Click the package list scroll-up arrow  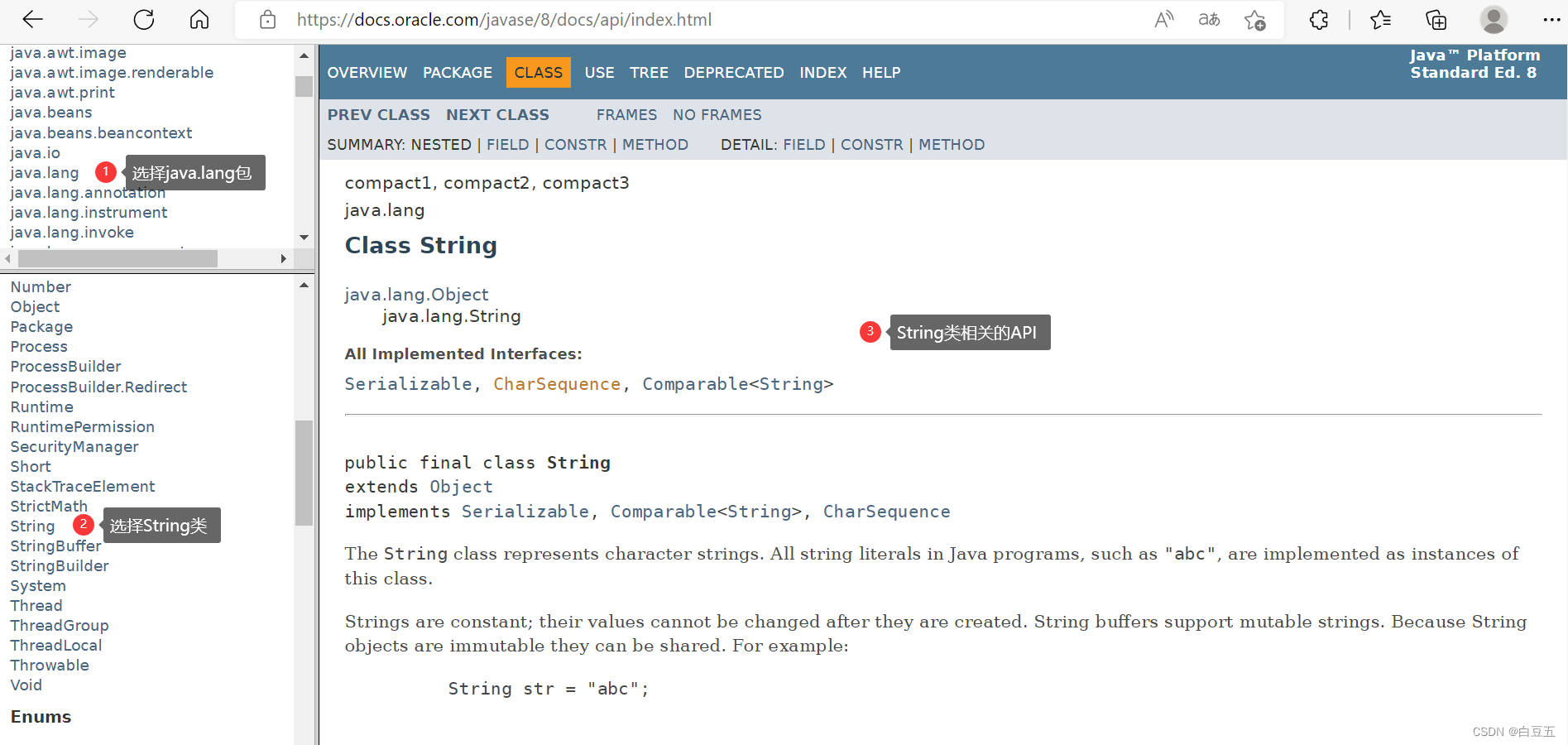(304, 55)
